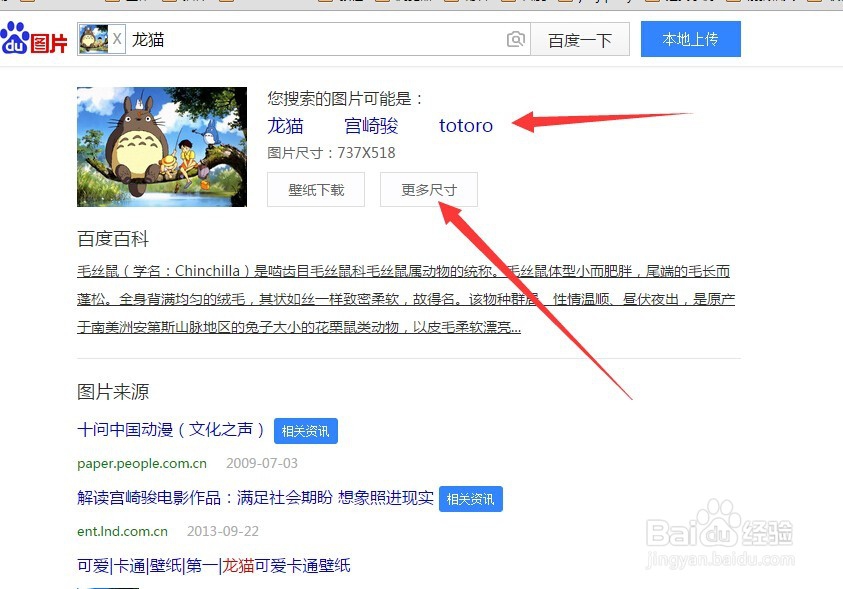Viewport: 843px width, 589px height.
Task: Open the 宫崎骏 suggestion link
Action: click(372, 126)
